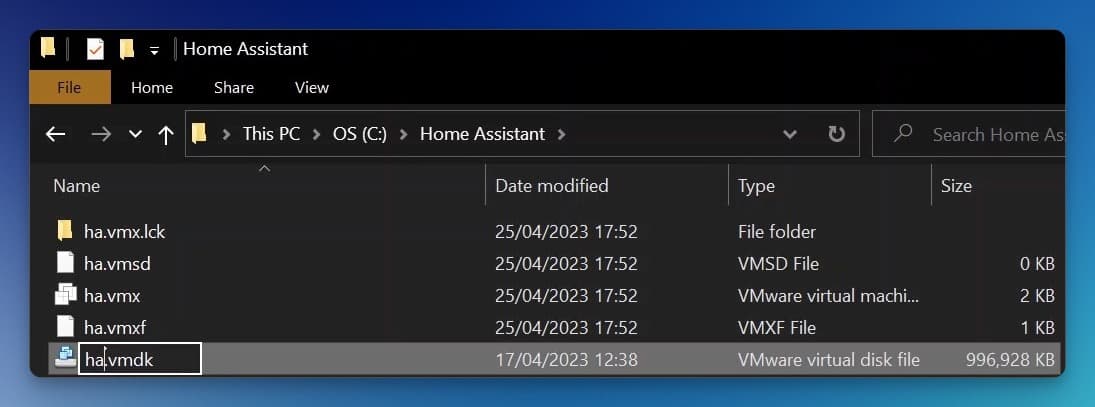Viewport: 1095px width, 407px height.
Task: Click the Forward navigation arrow
Action: [101, 134]
